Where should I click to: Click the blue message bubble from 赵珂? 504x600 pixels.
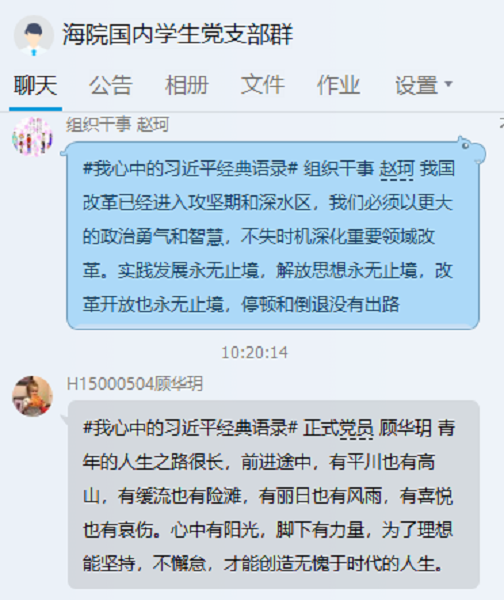point(273,236)
